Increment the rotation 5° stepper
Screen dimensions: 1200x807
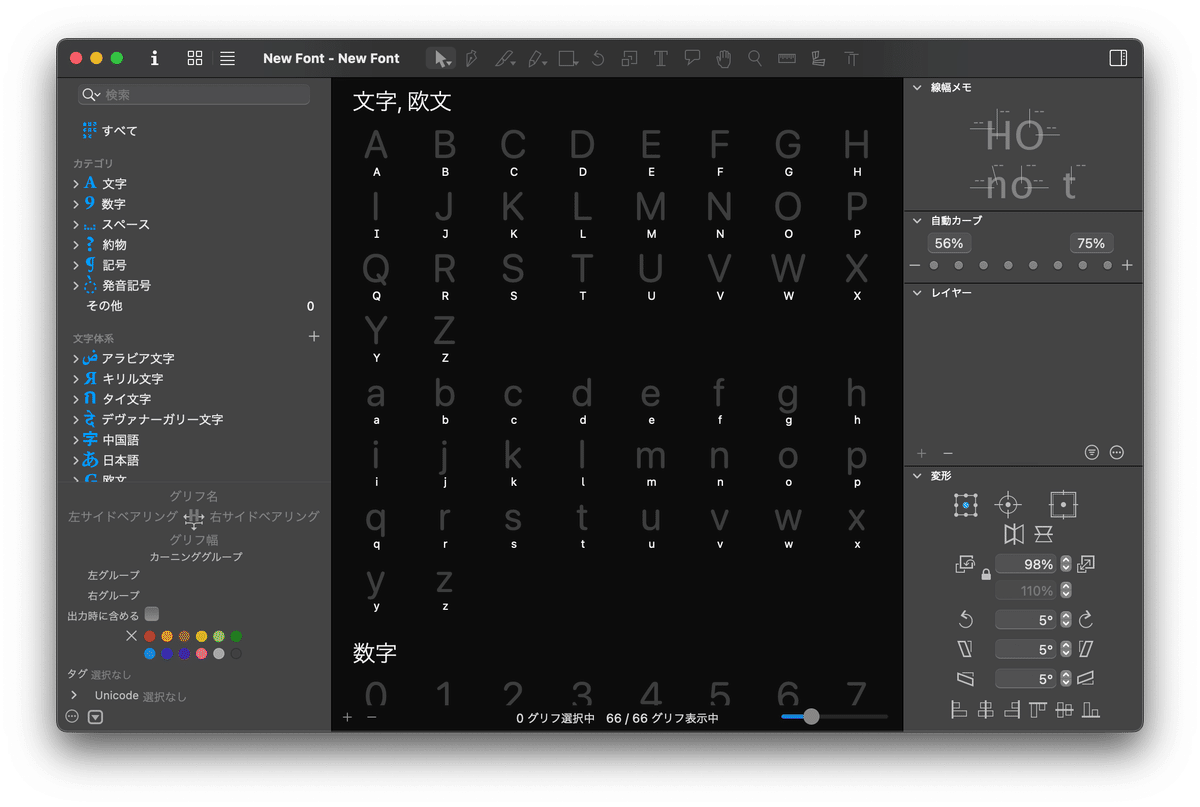1066,616
